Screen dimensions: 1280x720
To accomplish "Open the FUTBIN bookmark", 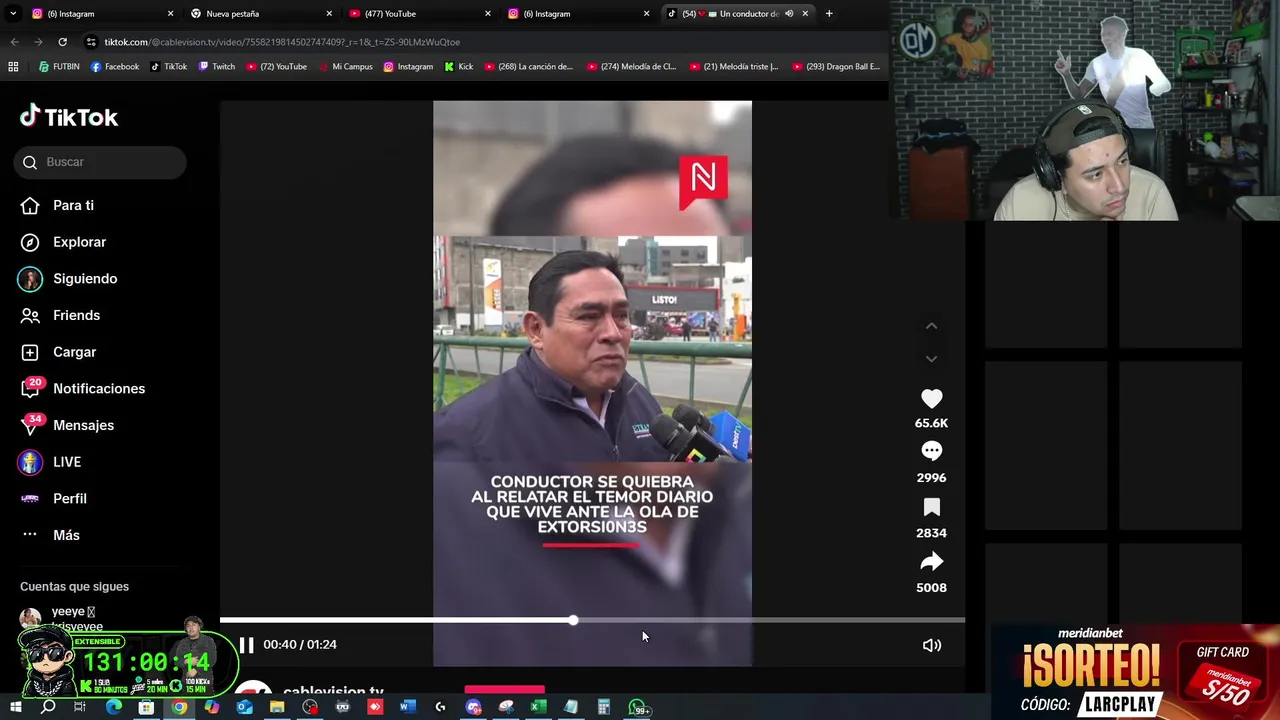I will [59, 67].
